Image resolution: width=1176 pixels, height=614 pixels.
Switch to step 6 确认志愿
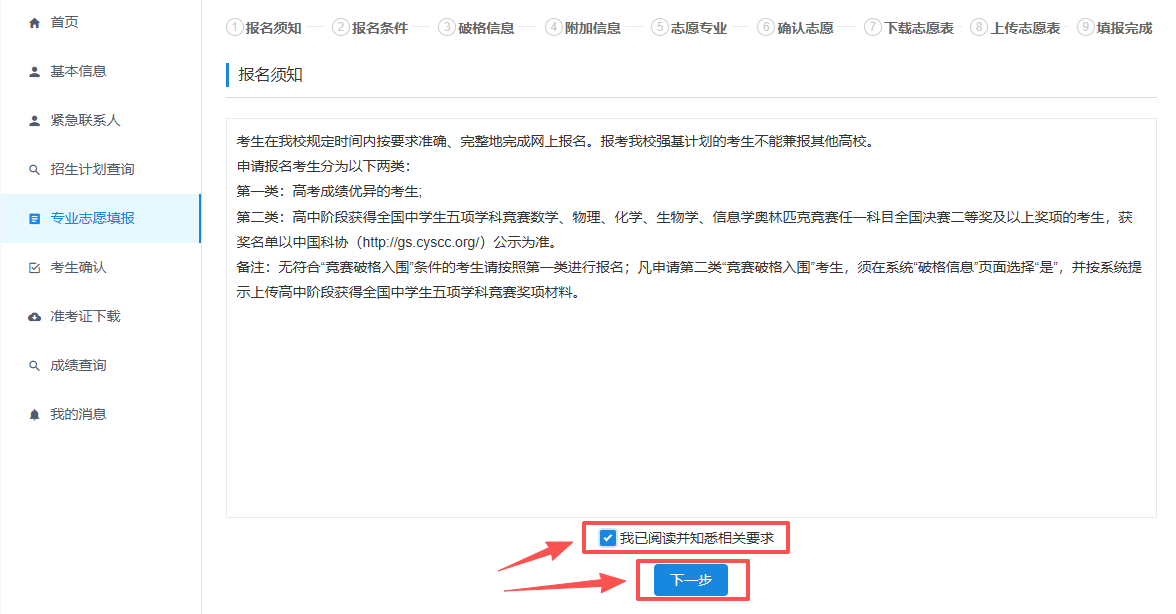[x=795, y=28]
